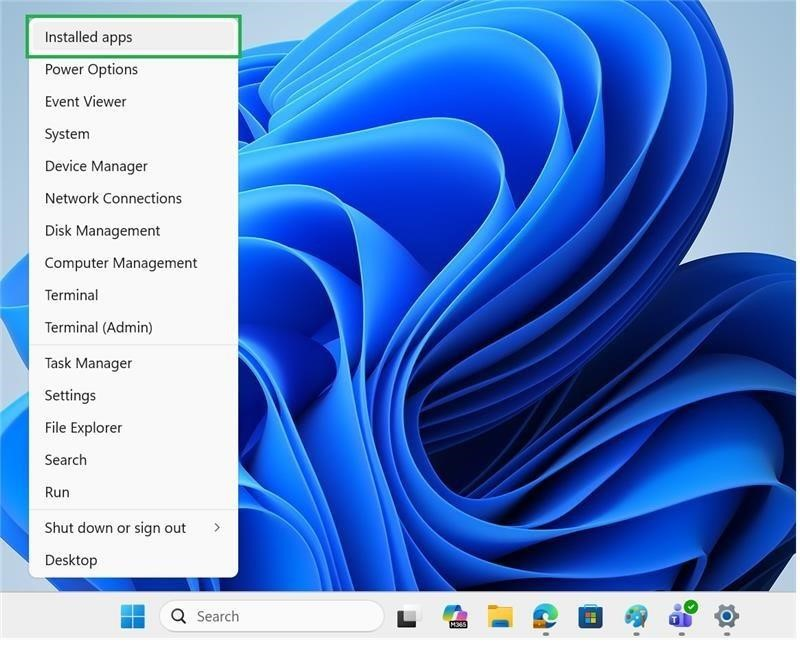Select Network Connections entry

point(134,198)
